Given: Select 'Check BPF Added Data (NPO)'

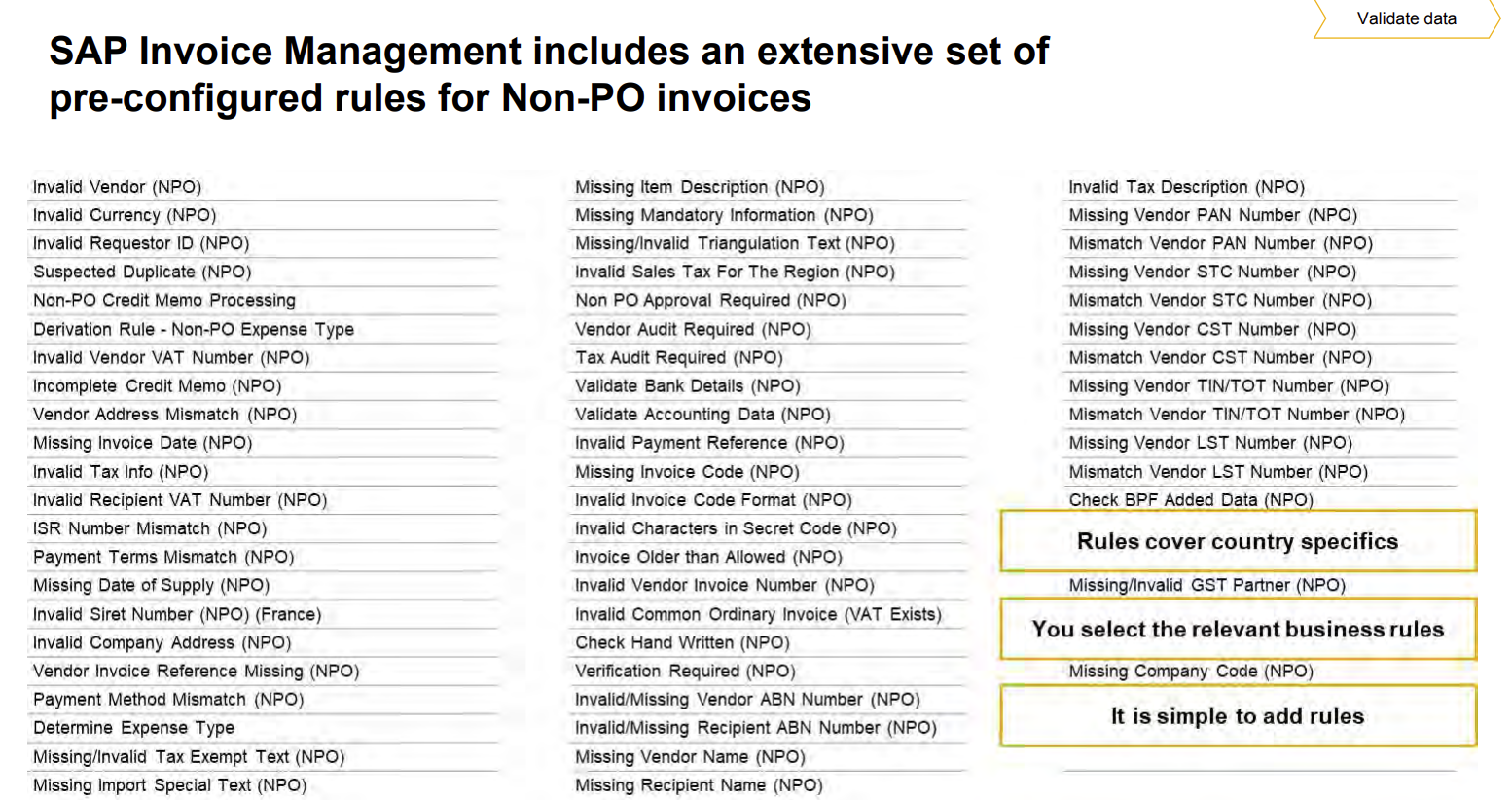Looking at the screenshot, I should pyautogui.click(x=1191, y=499).
